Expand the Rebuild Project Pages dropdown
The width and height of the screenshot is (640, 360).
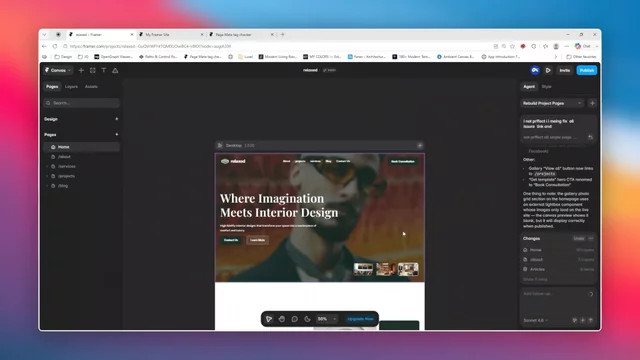tap(552, 103)
